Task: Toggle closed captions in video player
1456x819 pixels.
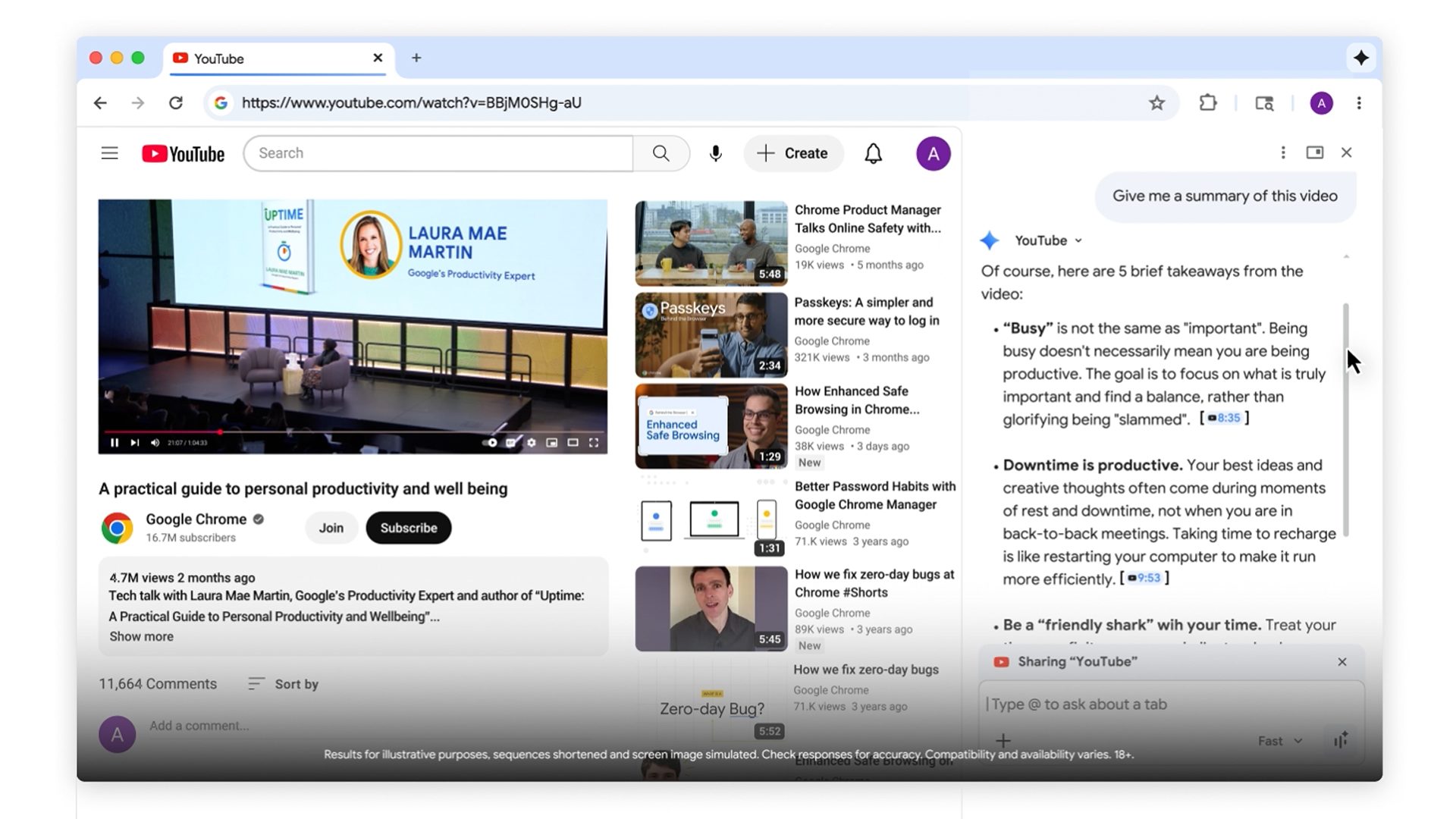Action: click(x=511, y=443)
